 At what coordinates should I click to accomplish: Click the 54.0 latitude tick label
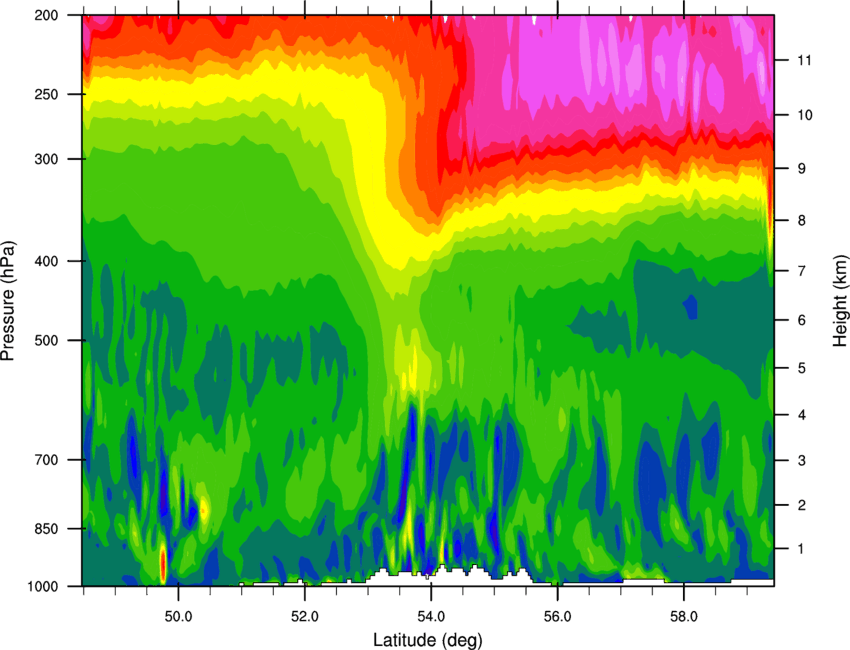[x=432, y=616]
